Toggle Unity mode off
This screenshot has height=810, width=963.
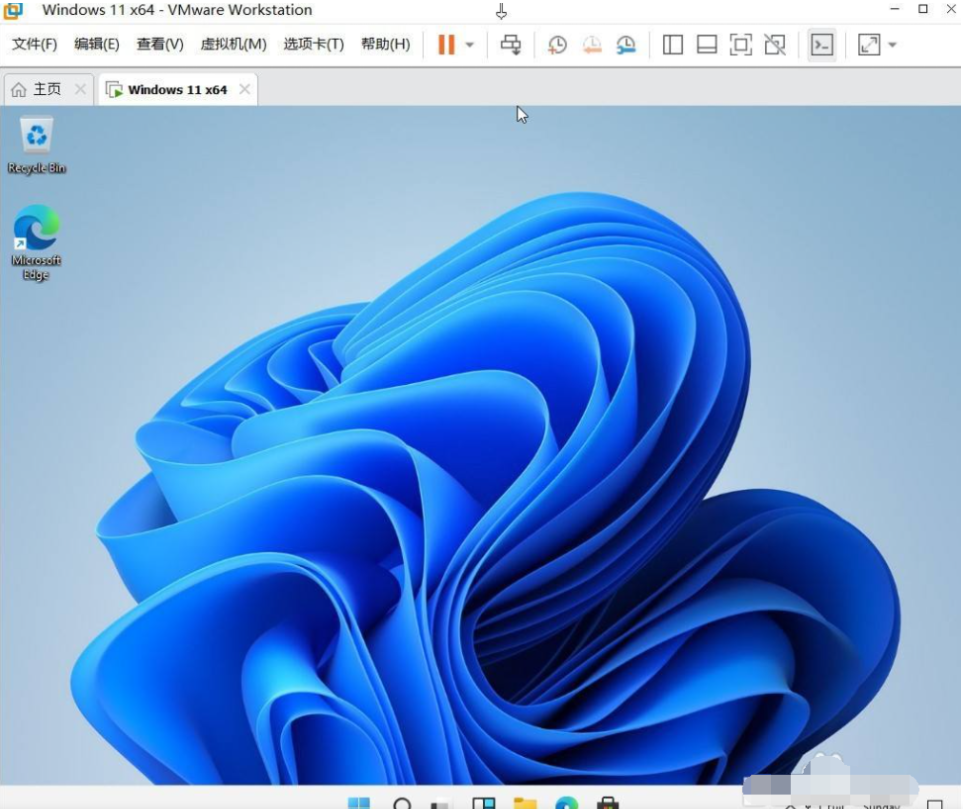pos(775,44)
